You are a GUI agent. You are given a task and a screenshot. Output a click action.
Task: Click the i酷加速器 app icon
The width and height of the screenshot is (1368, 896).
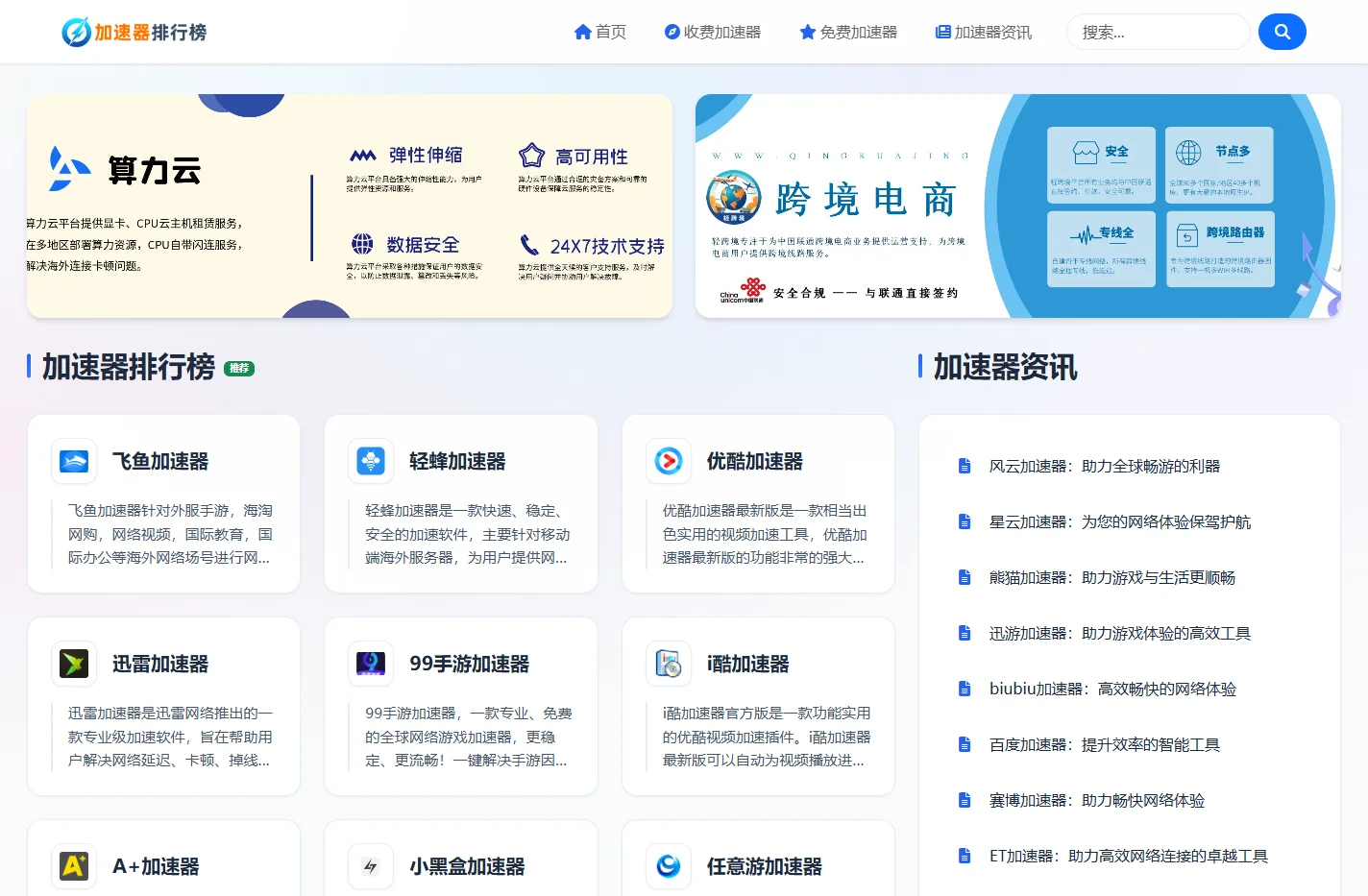(x=669, y=664)
